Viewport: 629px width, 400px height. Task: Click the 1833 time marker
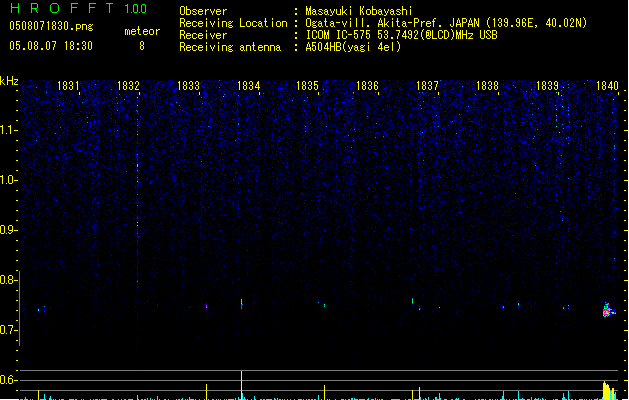tap(188, 86)
